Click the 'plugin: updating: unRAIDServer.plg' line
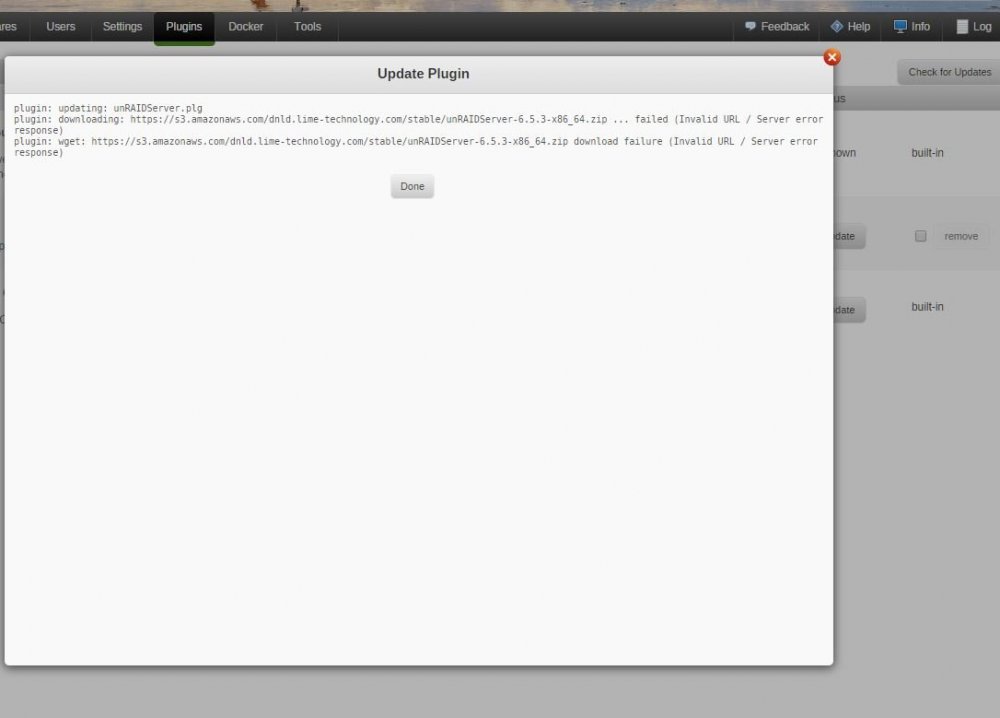The height and width of the screenshot is (718, 1000). 108,108
